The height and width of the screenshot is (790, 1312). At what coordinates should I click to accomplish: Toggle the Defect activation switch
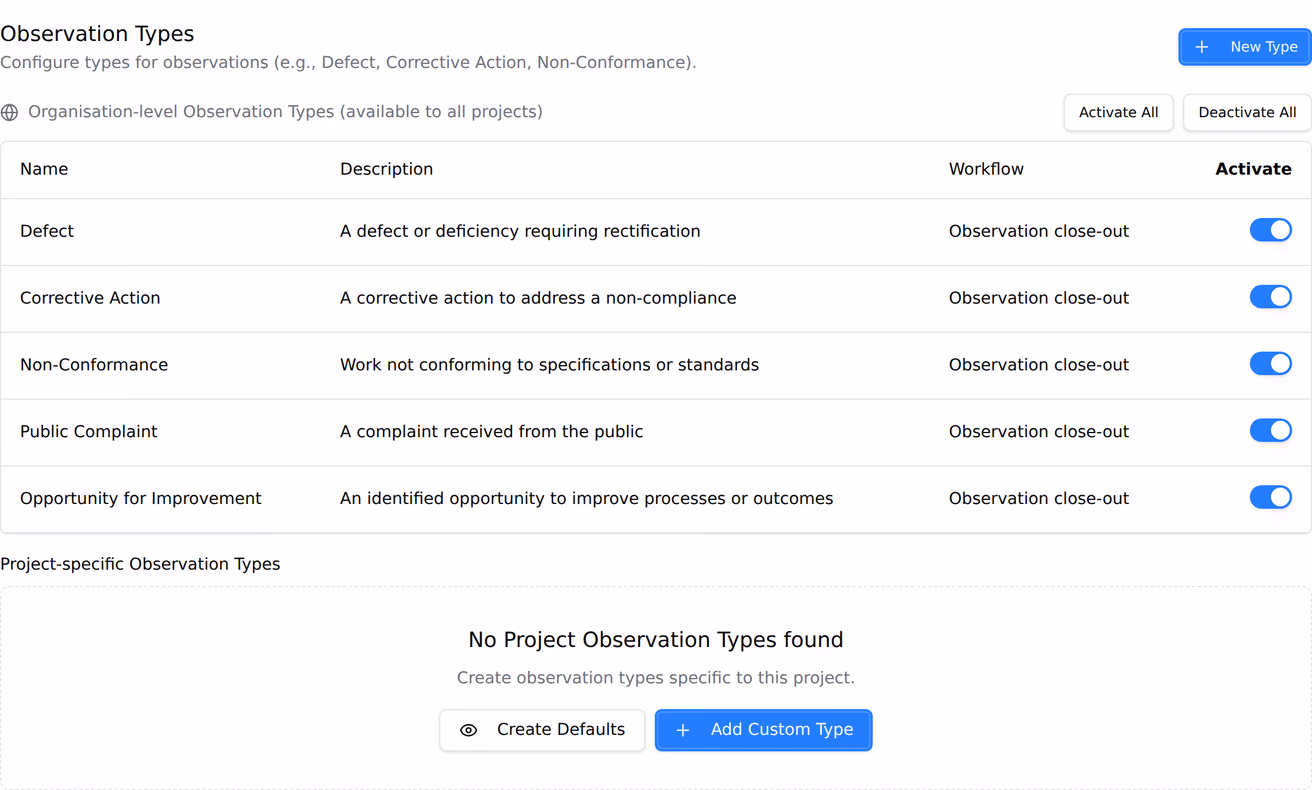(x=1271, y=230)
